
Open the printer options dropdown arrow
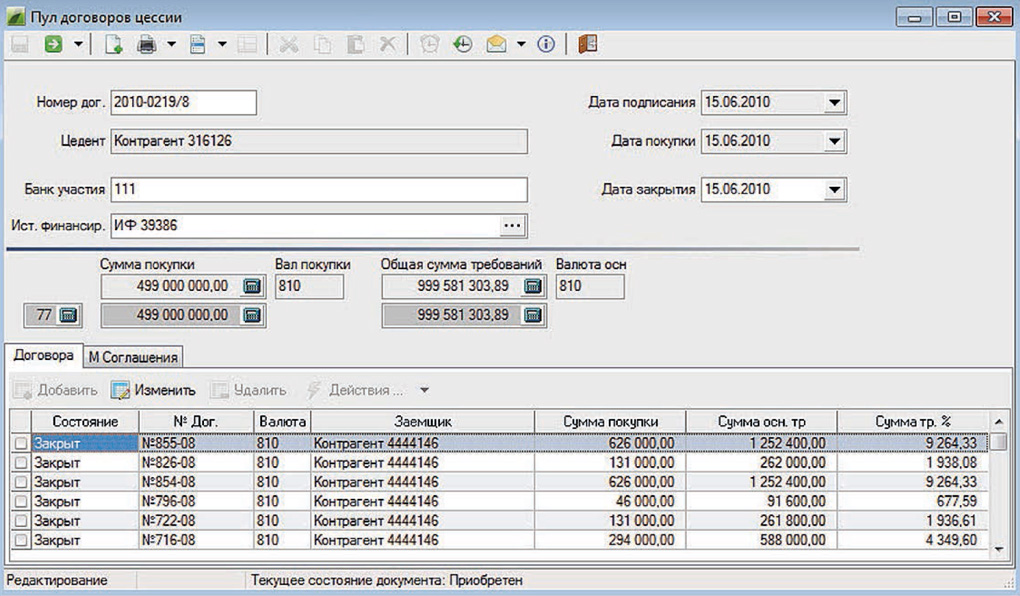click(171, 45)
